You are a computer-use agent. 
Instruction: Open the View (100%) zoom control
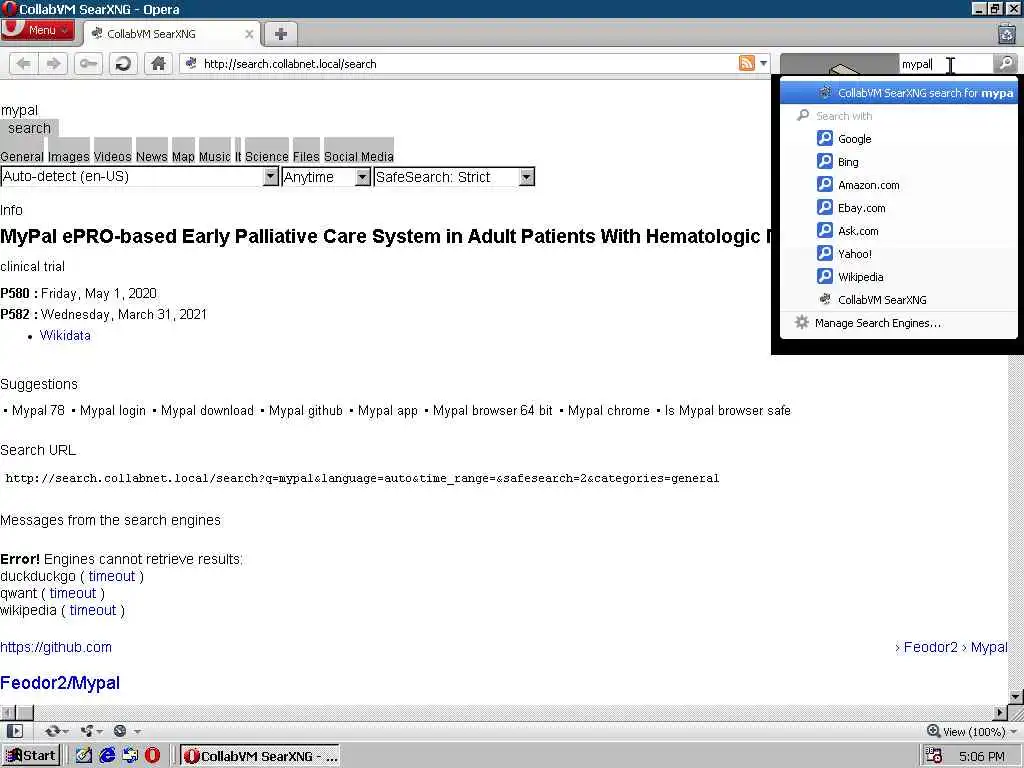[972, 731]
